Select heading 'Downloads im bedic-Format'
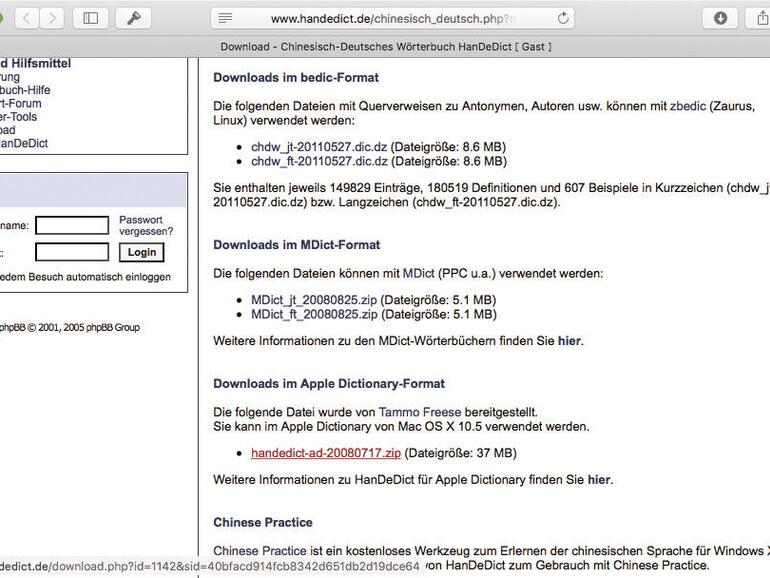 coord(296,78)
